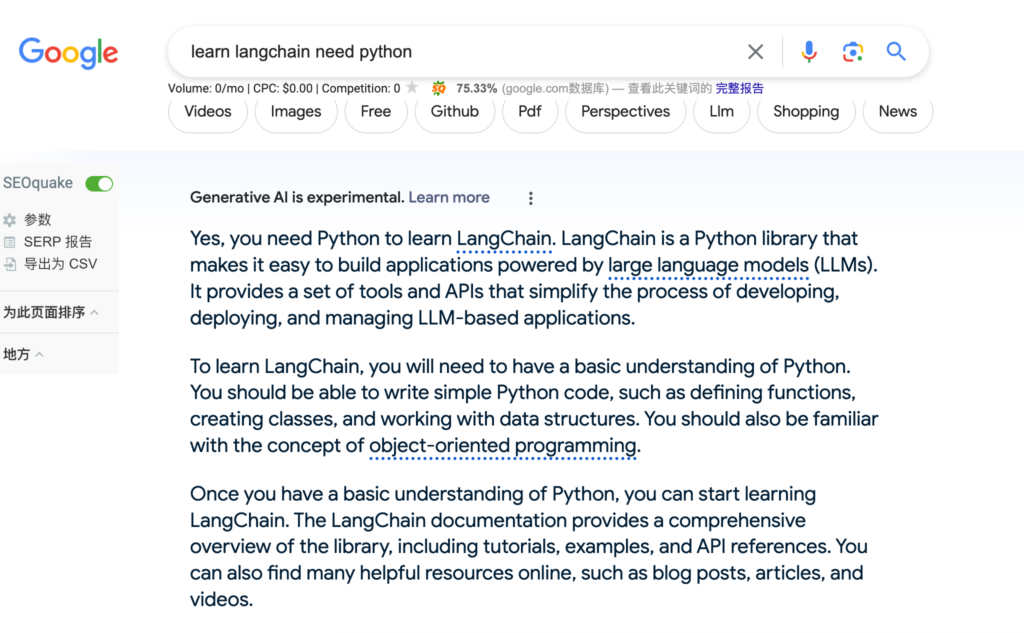Toggle the SEOquake switch off
This screenshot has width=1024, height=633.
tap(99, 184)
